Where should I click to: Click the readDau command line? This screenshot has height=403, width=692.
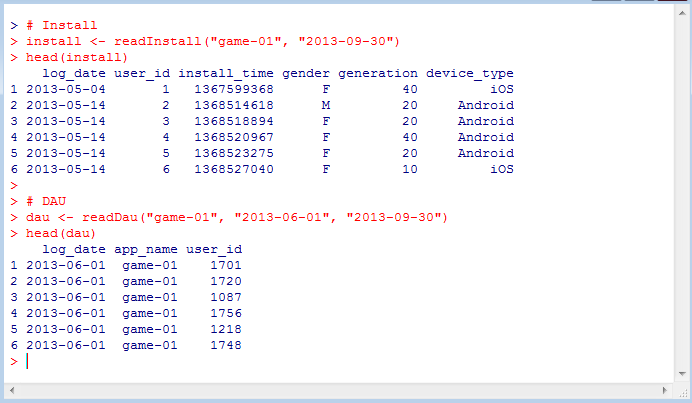tap(237, 217)
